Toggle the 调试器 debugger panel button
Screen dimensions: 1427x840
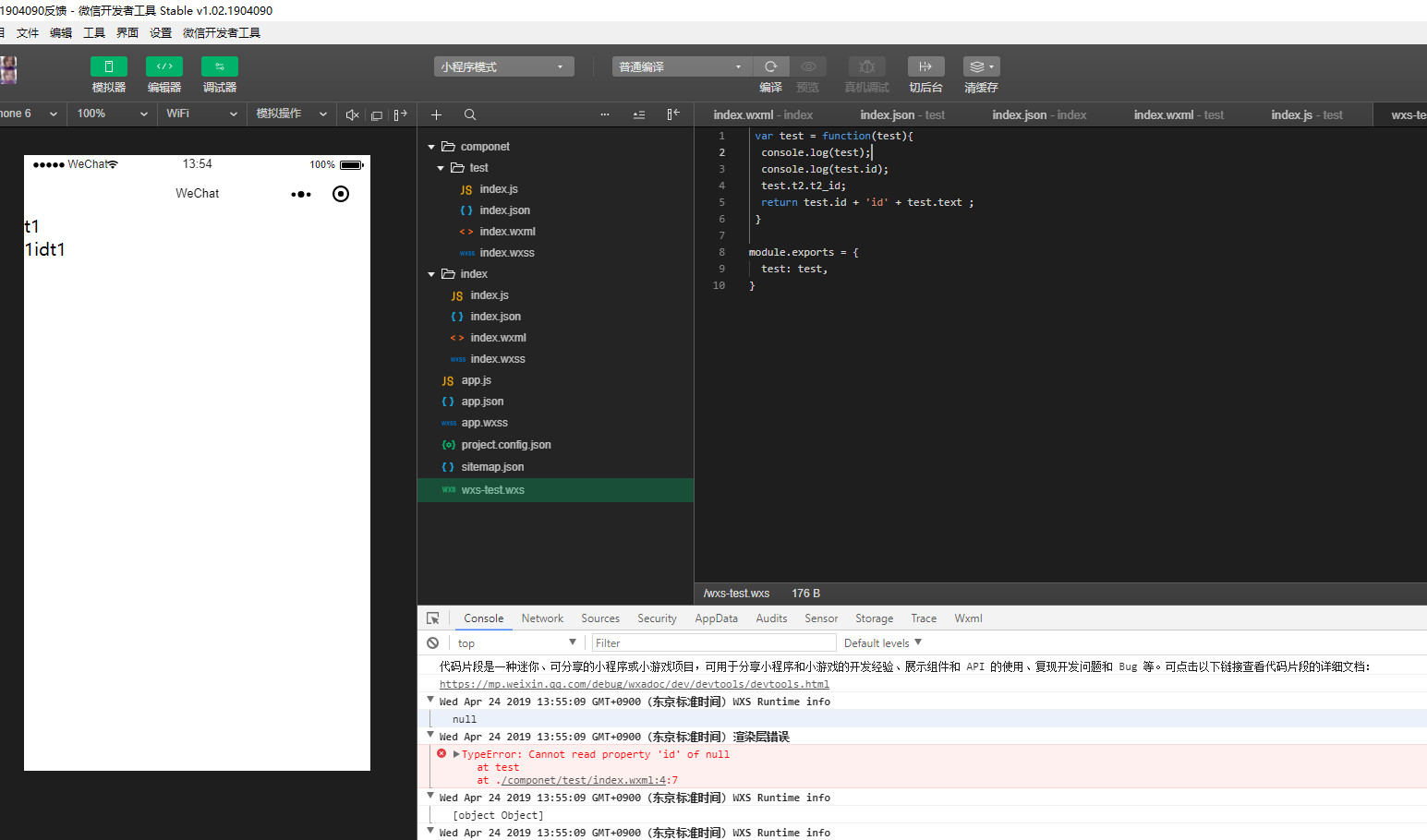220,66
